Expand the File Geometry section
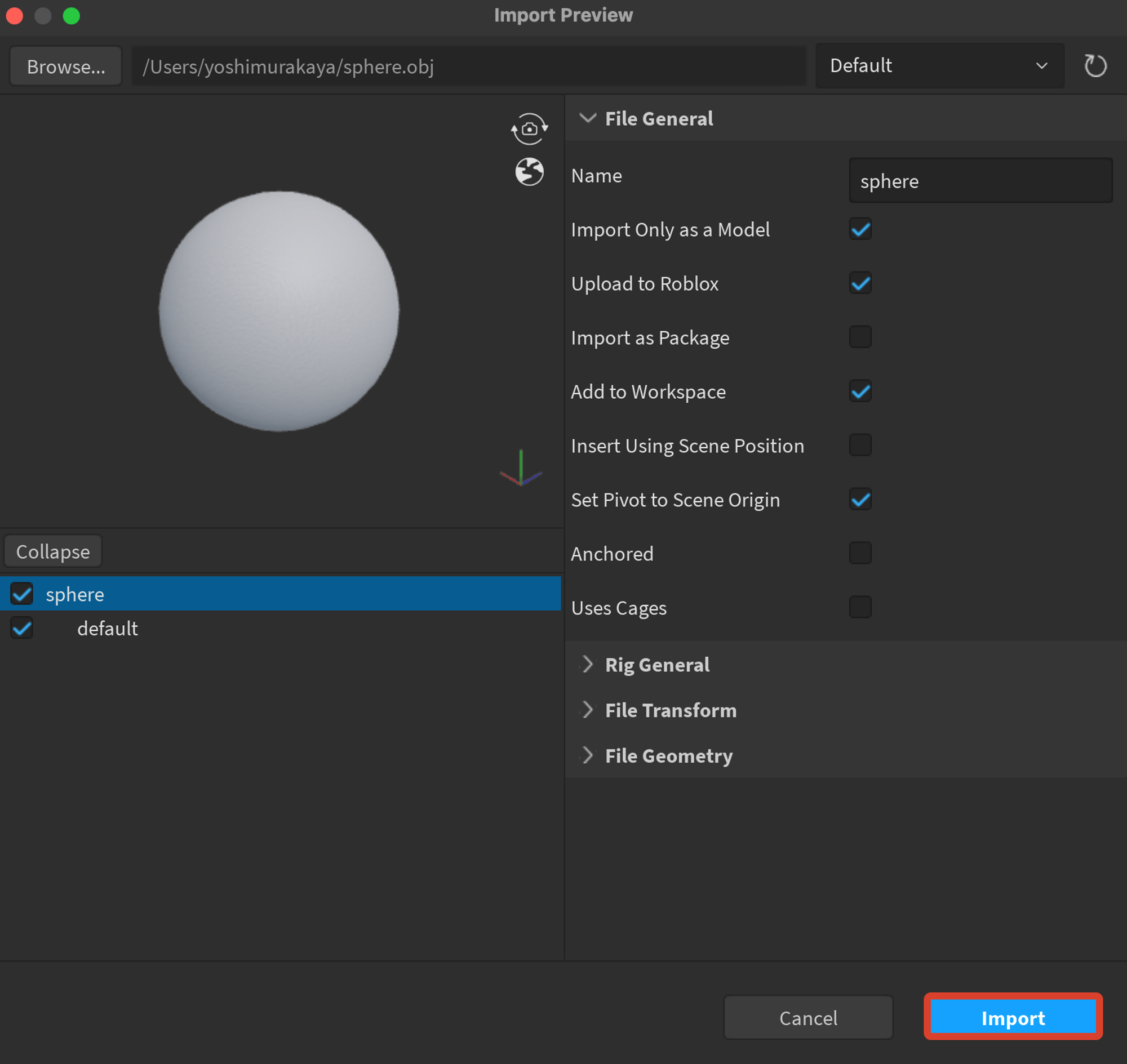1127x1064 pixels. coord(587,755)
